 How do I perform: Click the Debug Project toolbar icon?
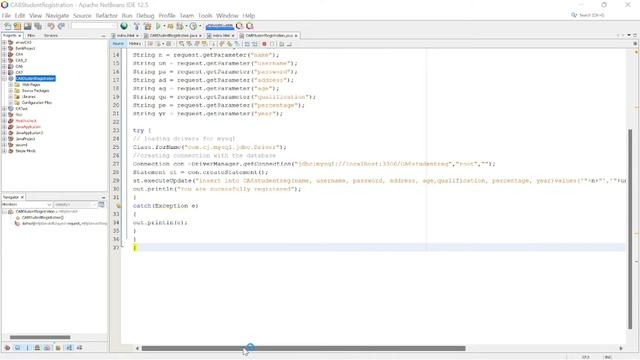[x=170, y=26]
